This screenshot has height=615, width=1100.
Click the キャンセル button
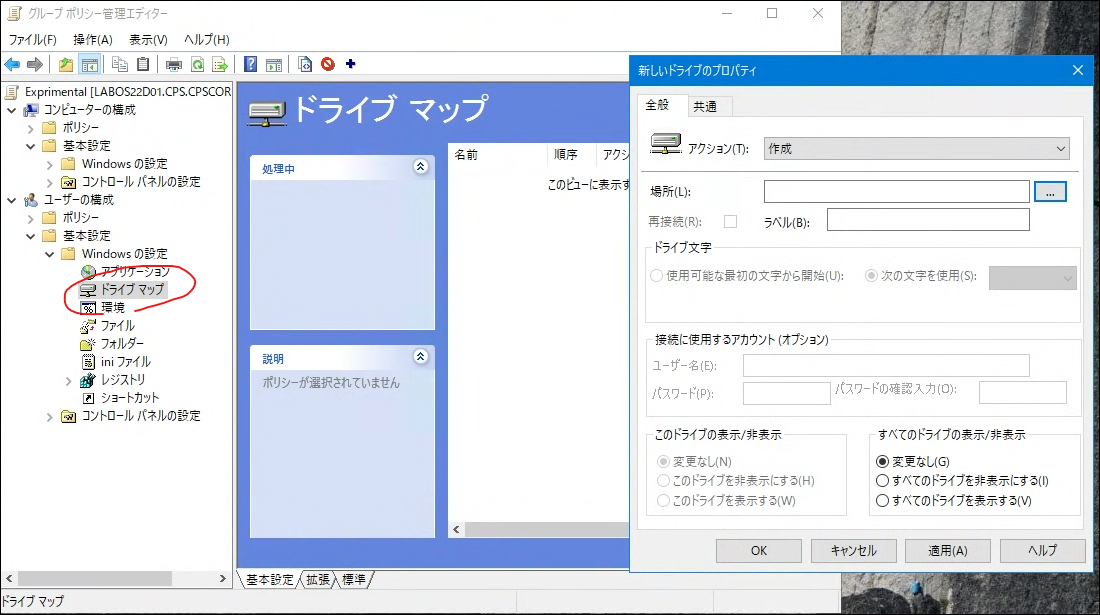click(x=853, y=550)
